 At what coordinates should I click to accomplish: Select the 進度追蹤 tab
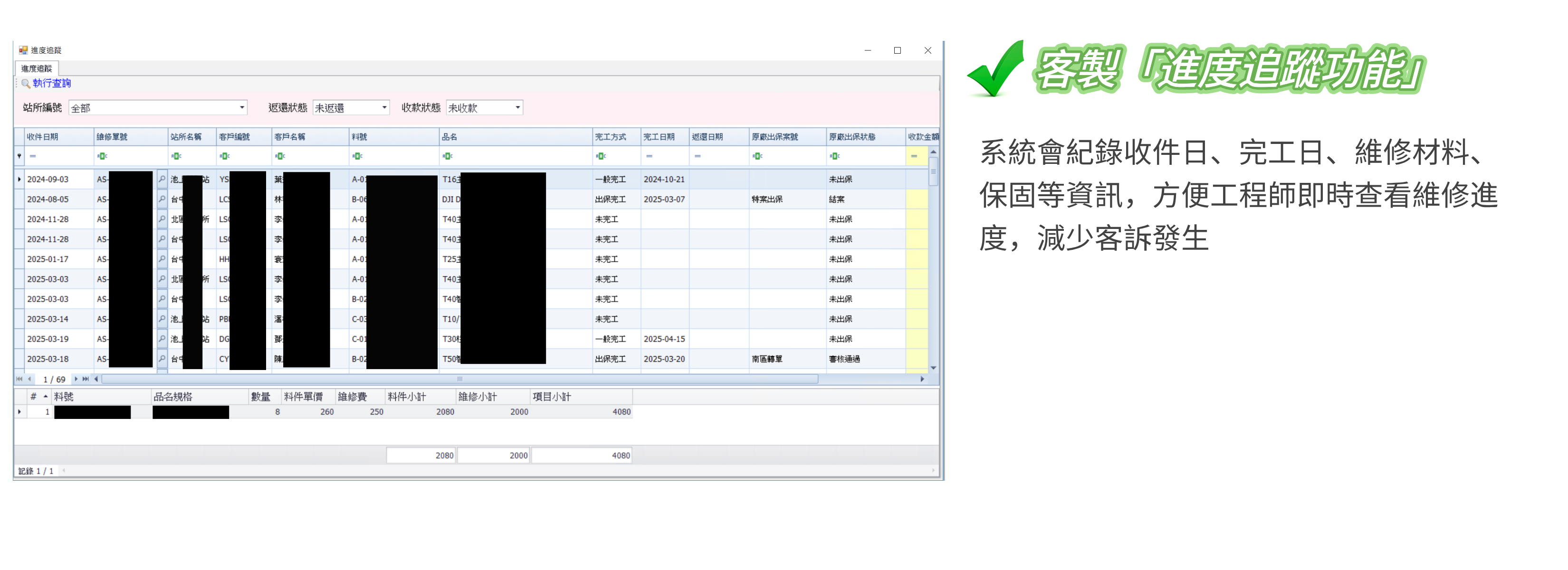[x=37, y=68]
